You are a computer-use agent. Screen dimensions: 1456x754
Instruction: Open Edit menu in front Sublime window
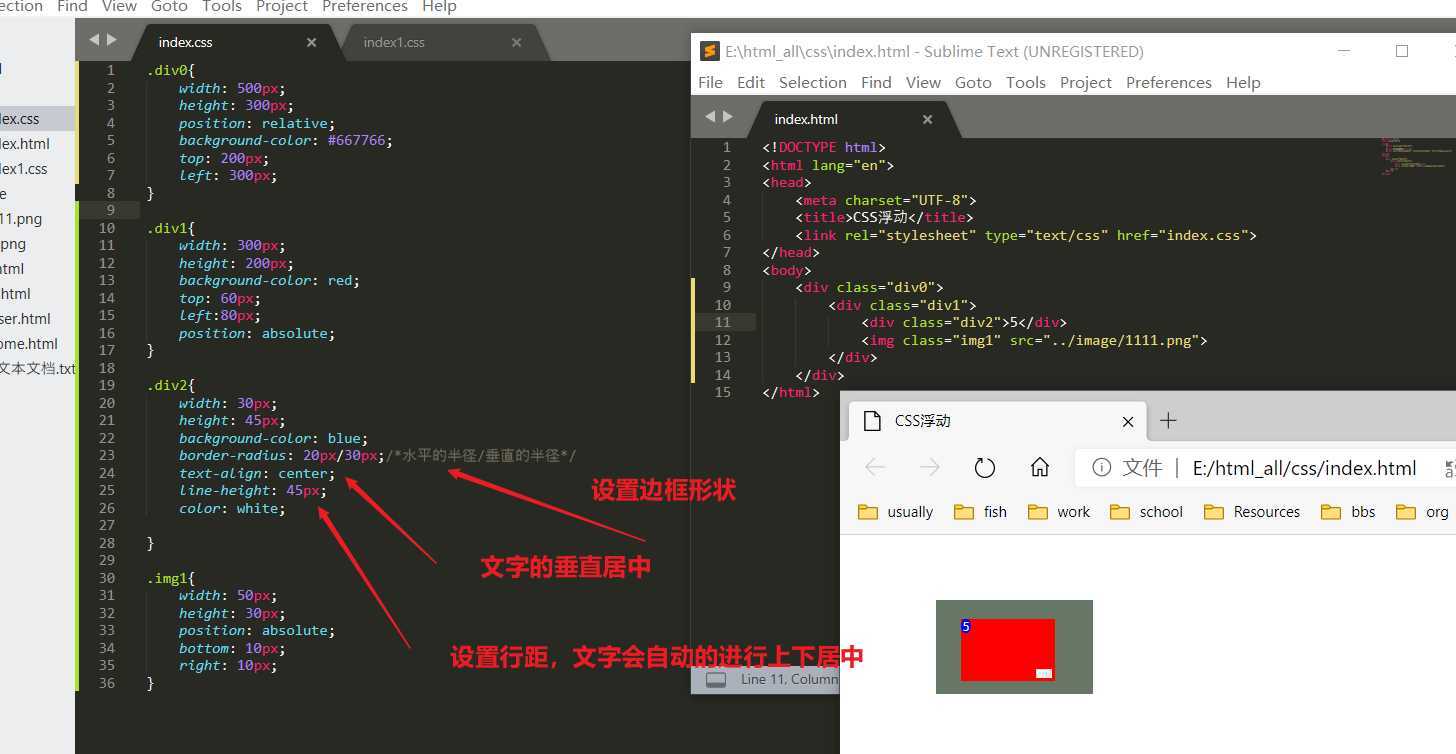pyautogui.click(x=750, y=83)
